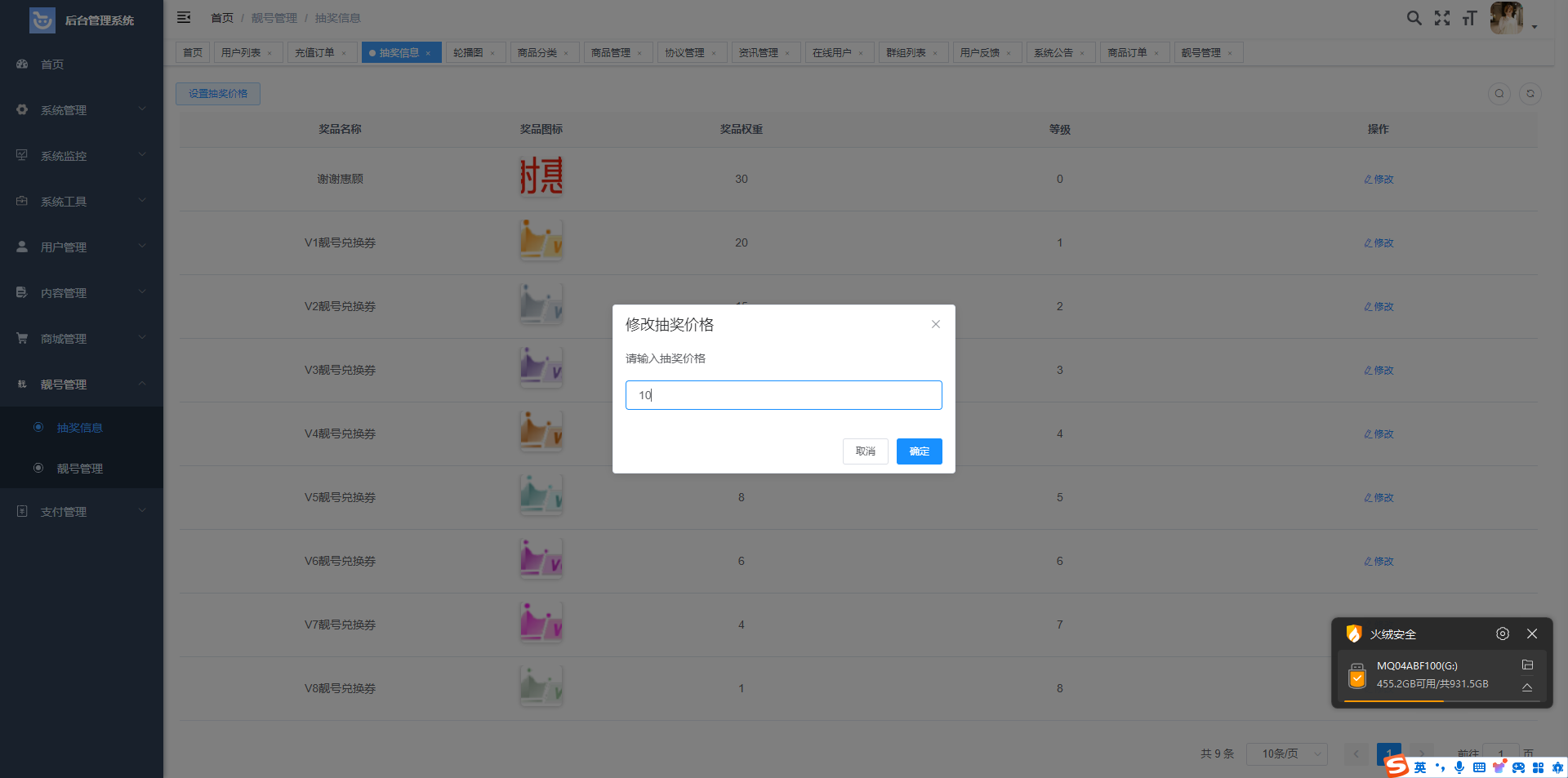Toggle fullscreen mode icon in header
The width and height of the screenshot is (1568, 778).
coord(1442,18)
